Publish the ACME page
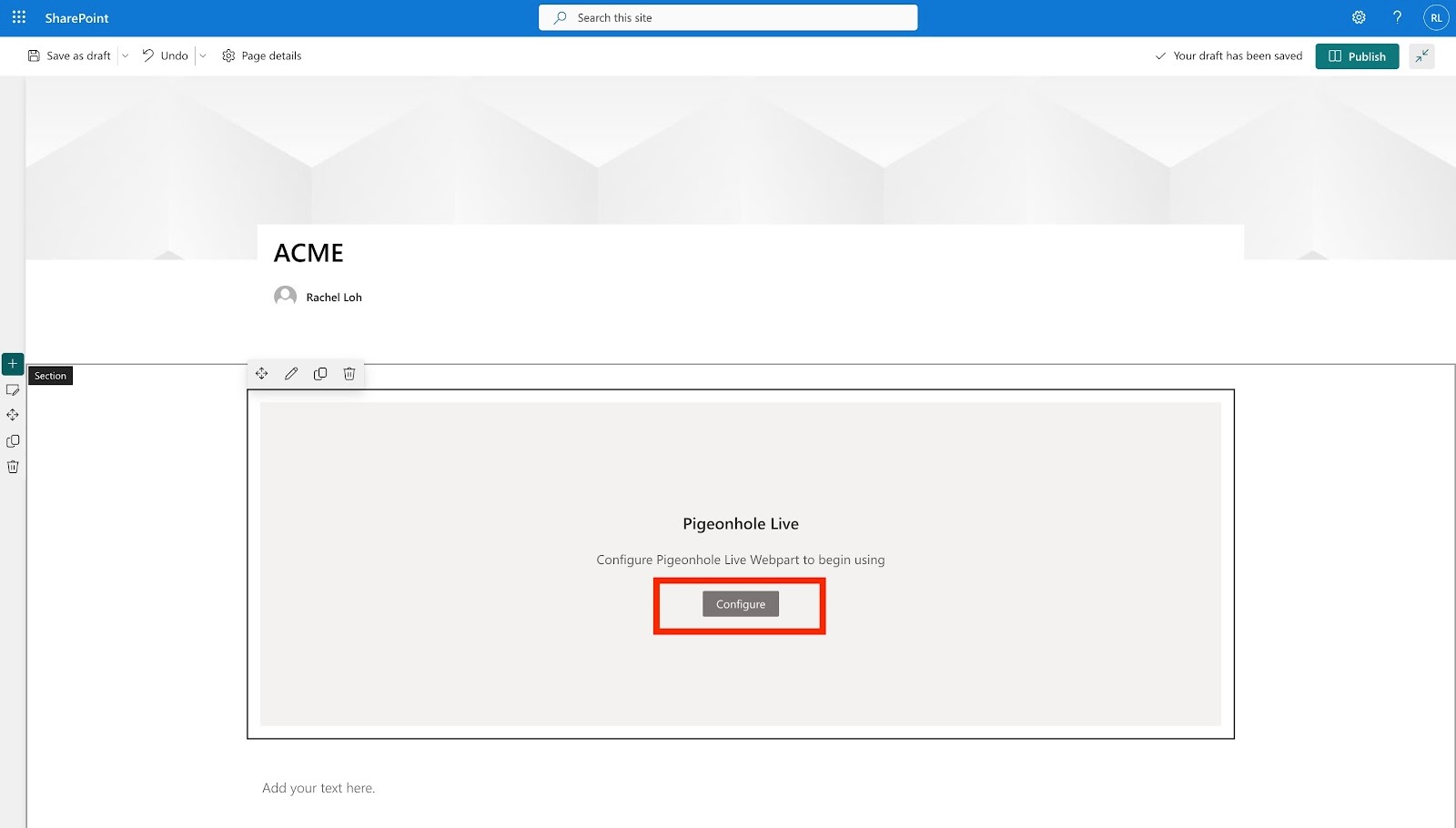Image resolution: width=1456 pixels, height=828 pixels. coord(1357,56)
